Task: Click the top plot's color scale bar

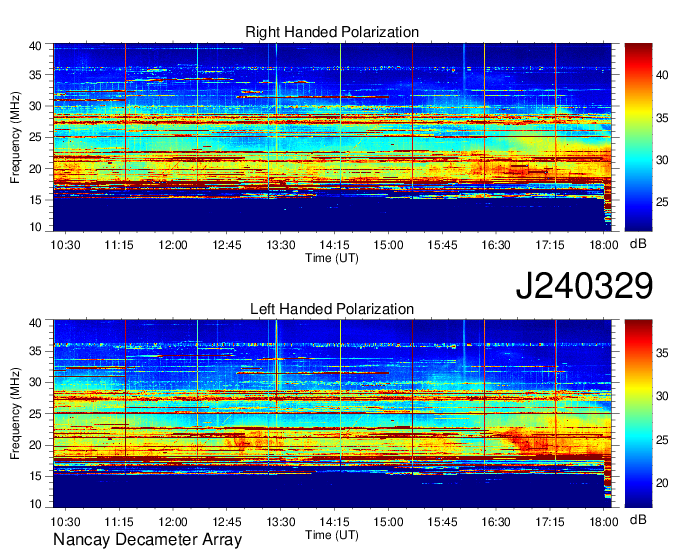Action: coord(638,137)
